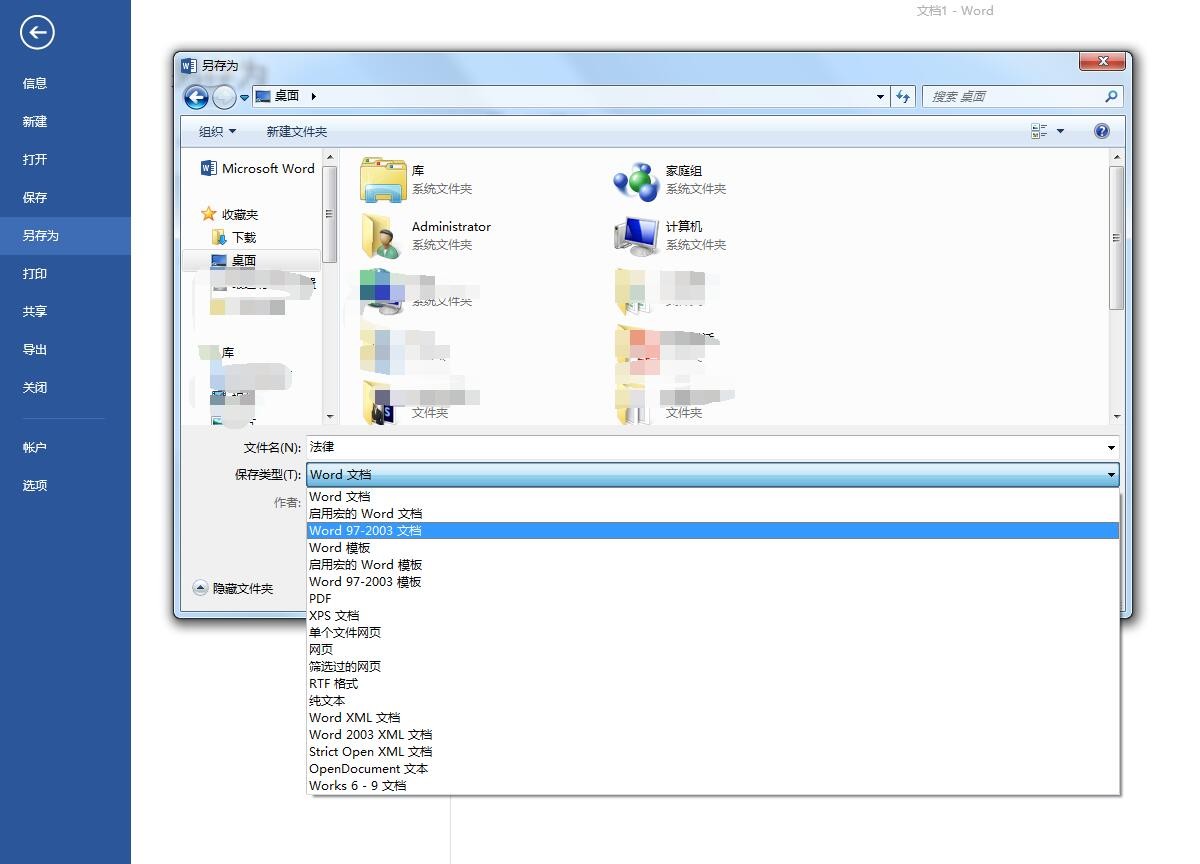Choose 启用宏的 Word 模板 type
Viewport: 1200px width, 864px height.
[x=712, y=564]
